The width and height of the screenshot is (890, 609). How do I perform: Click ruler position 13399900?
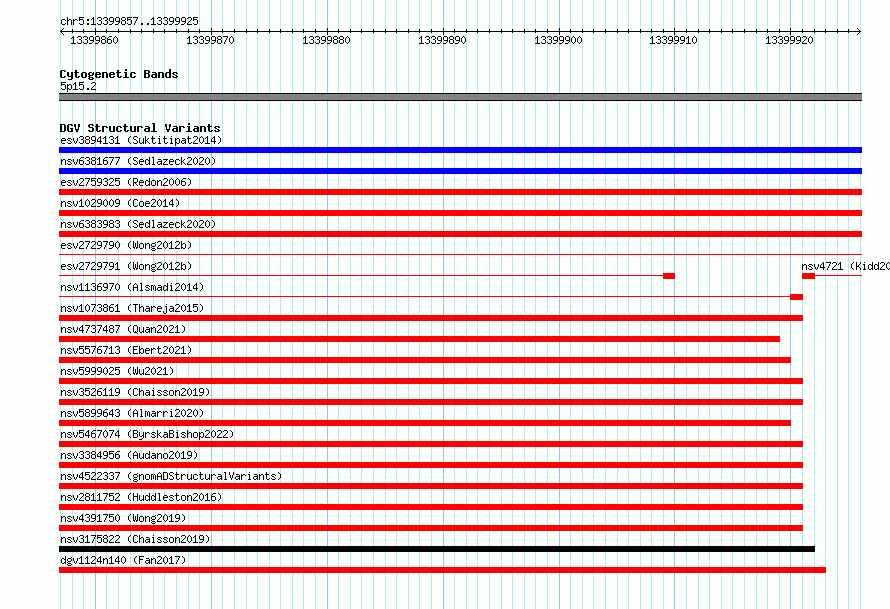coord(558,40)
